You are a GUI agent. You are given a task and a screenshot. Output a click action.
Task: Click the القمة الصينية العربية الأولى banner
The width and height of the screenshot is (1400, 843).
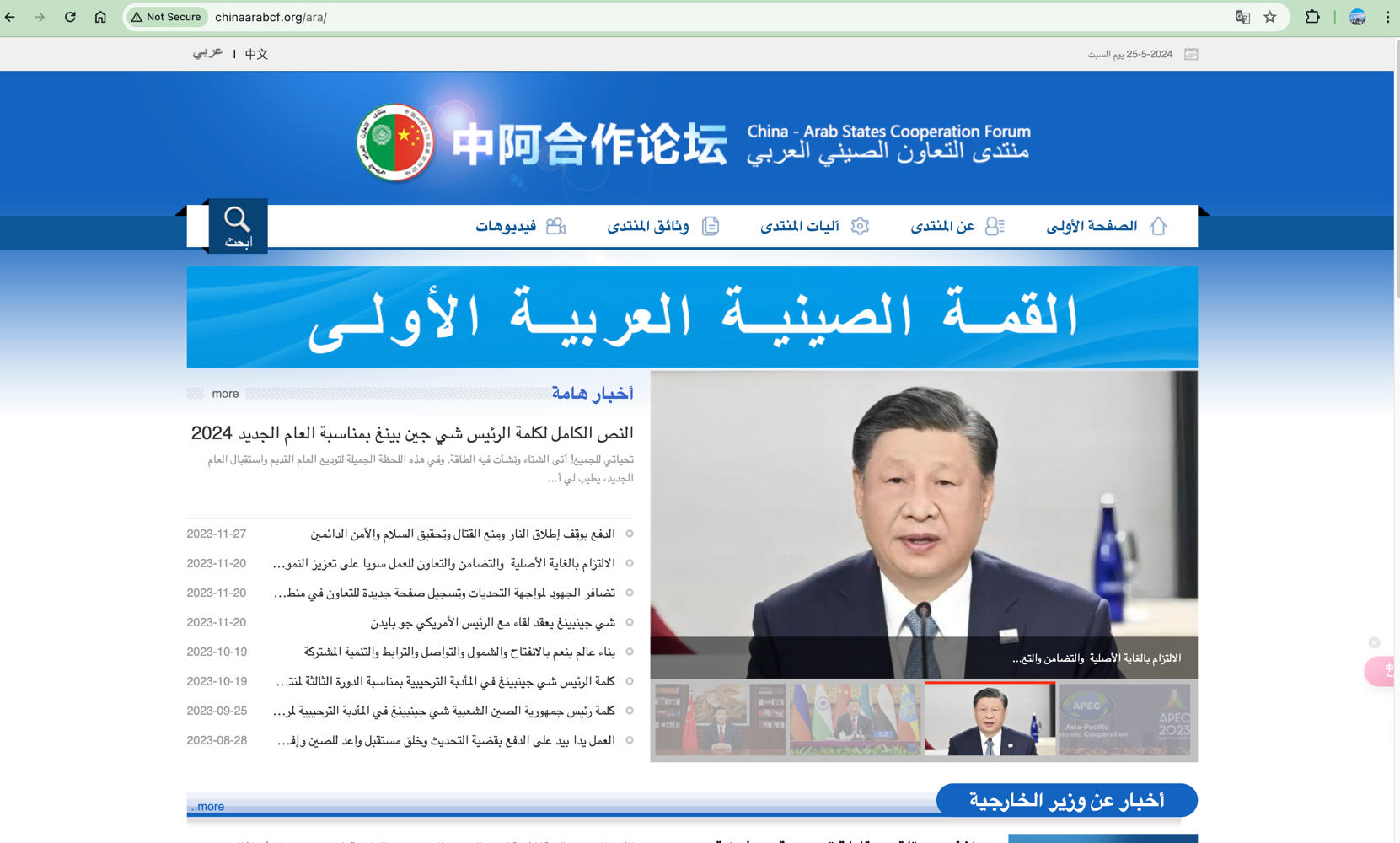coord(691,317)
